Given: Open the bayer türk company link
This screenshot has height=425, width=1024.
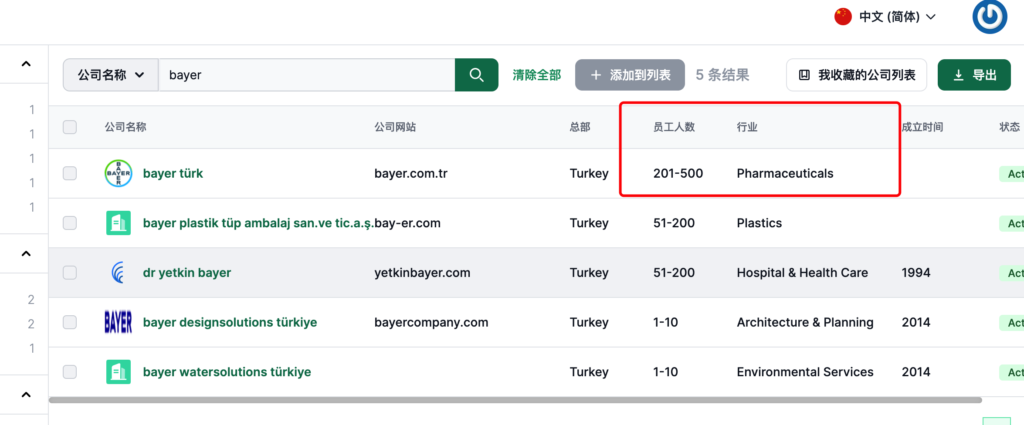Looking at the screenshot, I should coord(173,174).
